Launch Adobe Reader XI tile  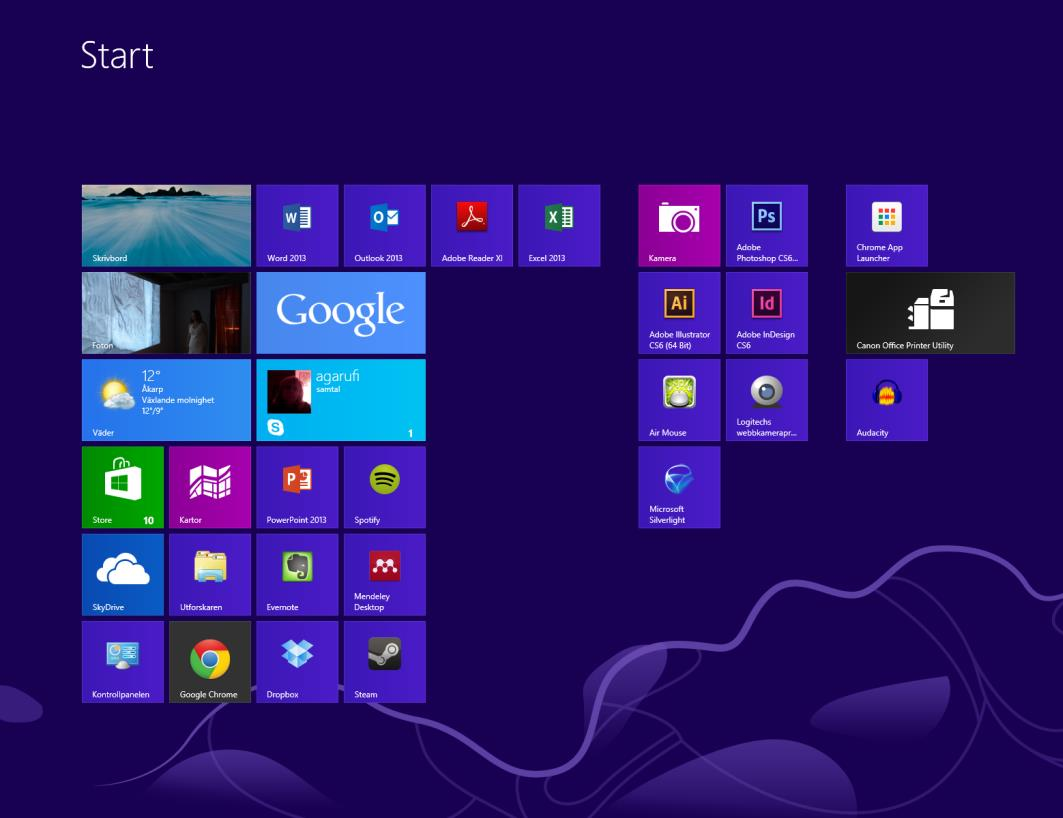coord(472,226)
